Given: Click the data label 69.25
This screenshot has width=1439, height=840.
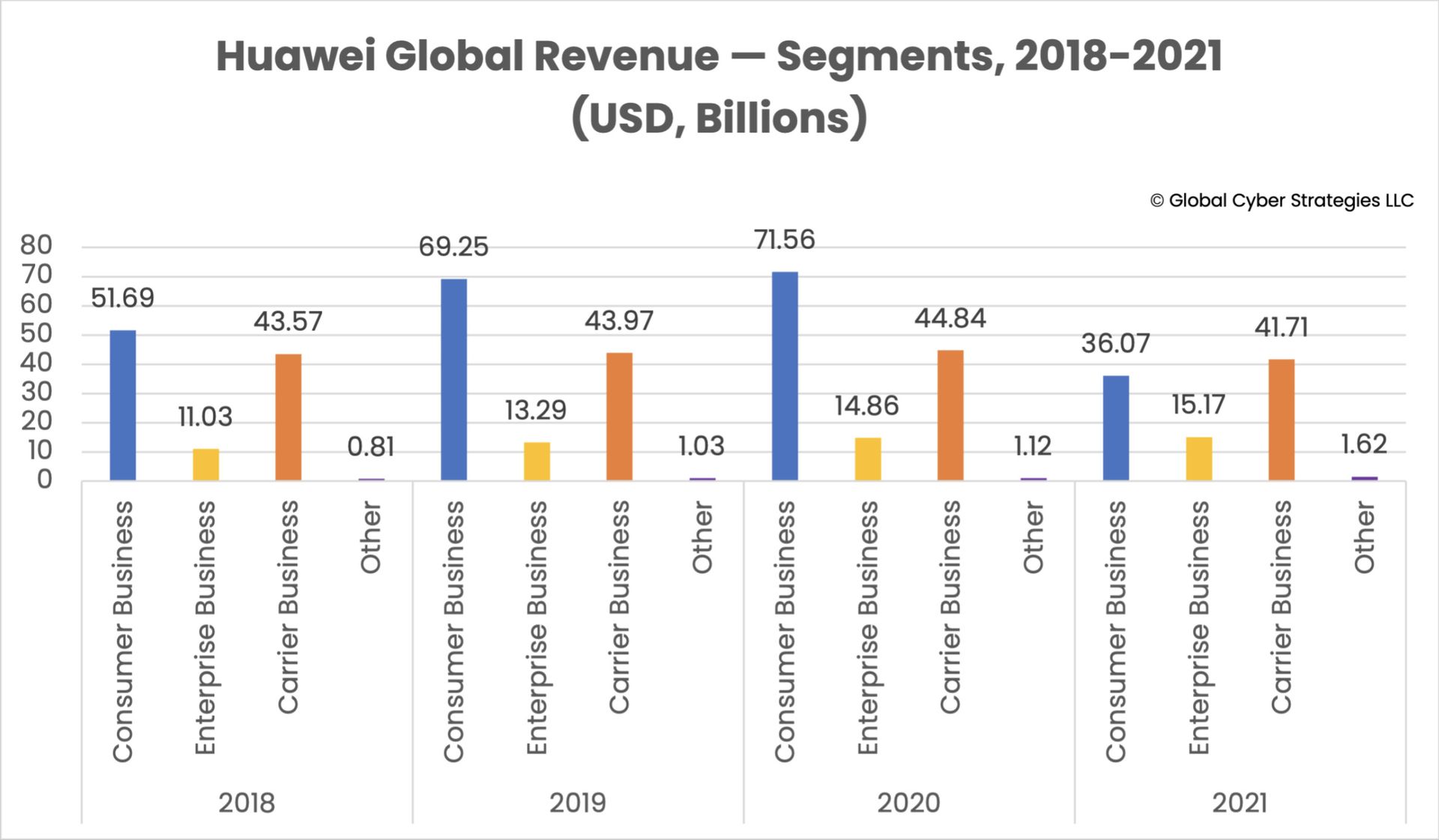Looking at the screenshot, I should pyautogui.click(x=453, y=247).
